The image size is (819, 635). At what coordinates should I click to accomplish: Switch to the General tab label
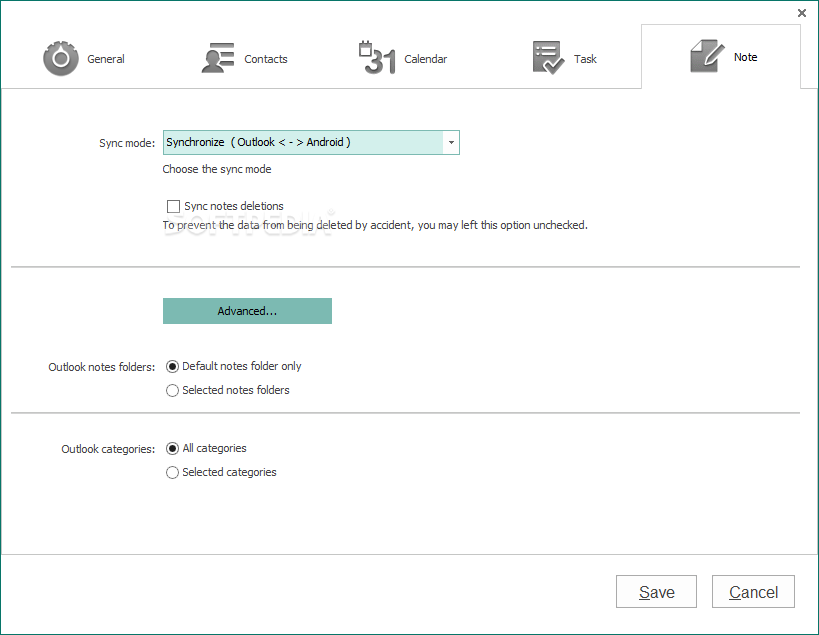pyautogui.click(x=106, y=59)
